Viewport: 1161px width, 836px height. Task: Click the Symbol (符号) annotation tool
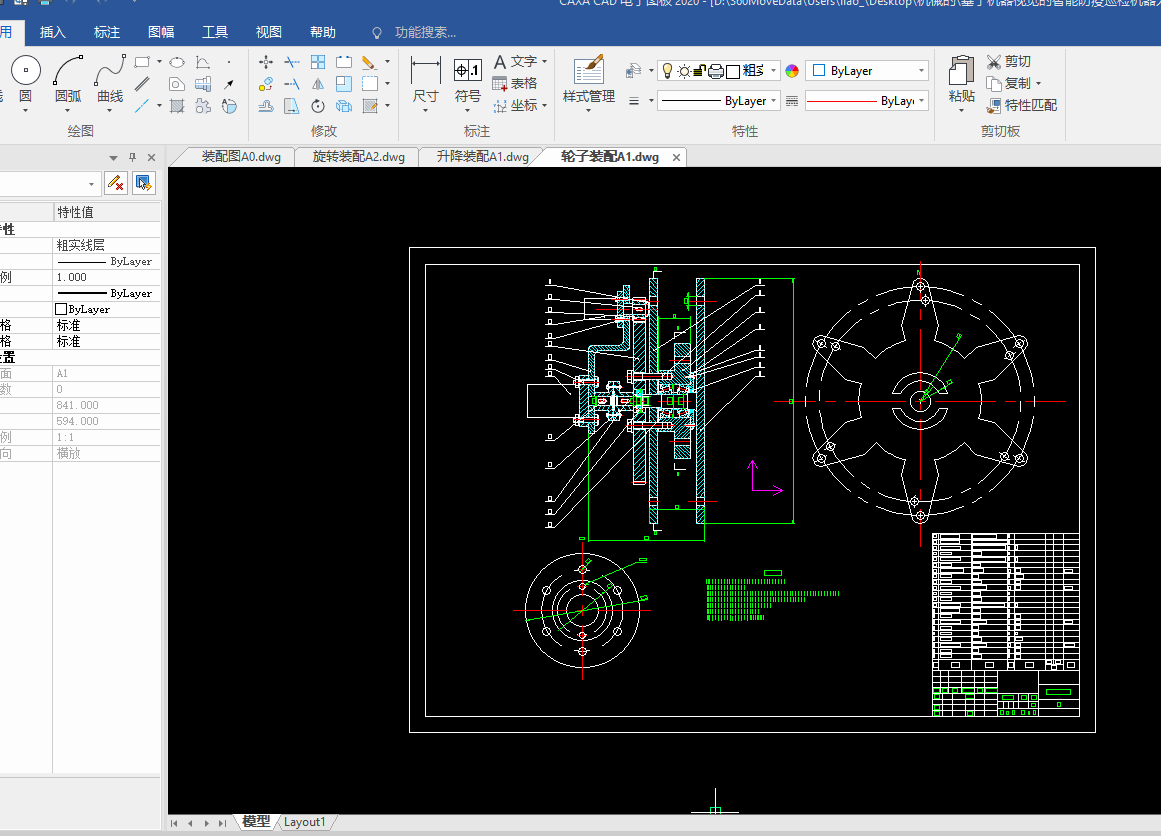467,80
